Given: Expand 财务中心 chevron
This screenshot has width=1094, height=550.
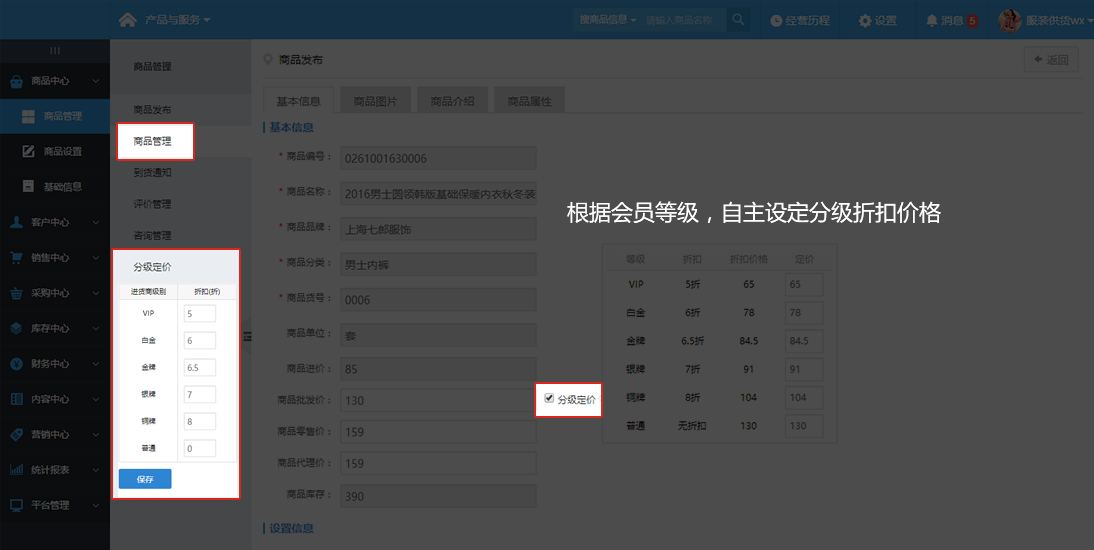Looking at the screenshot, I should (96, 364).
